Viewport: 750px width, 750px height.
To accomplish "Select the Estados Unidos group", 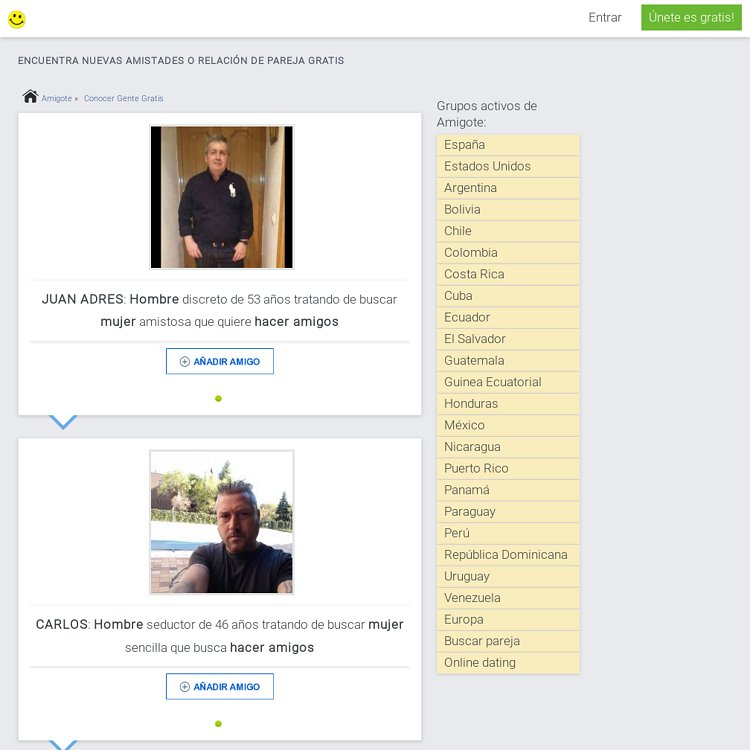I will pyautogui.click(x=508, y=166).
